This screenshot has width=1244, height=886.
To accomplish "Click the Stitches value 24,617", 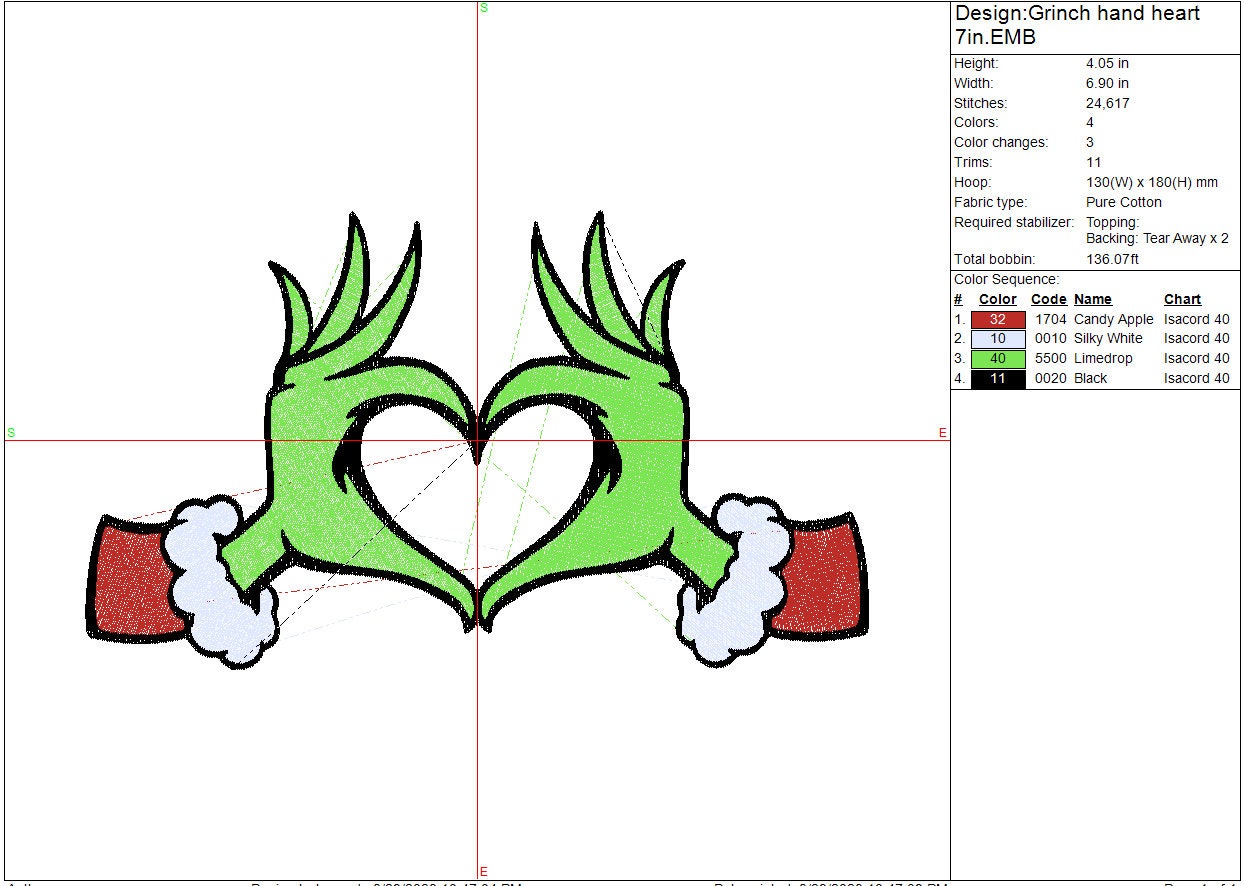I will (1108, 103).
